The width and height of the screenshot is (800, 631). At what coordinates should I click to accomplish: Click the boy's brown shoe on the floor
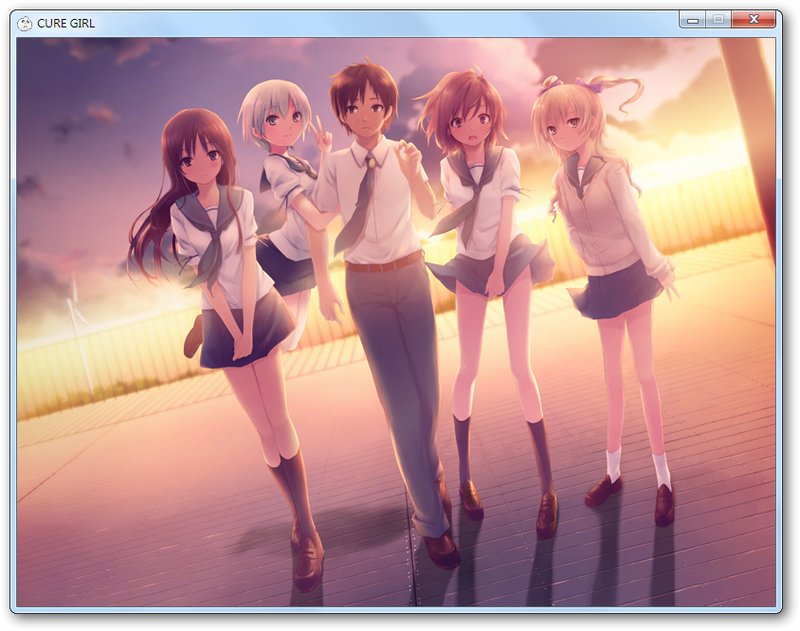441,551
